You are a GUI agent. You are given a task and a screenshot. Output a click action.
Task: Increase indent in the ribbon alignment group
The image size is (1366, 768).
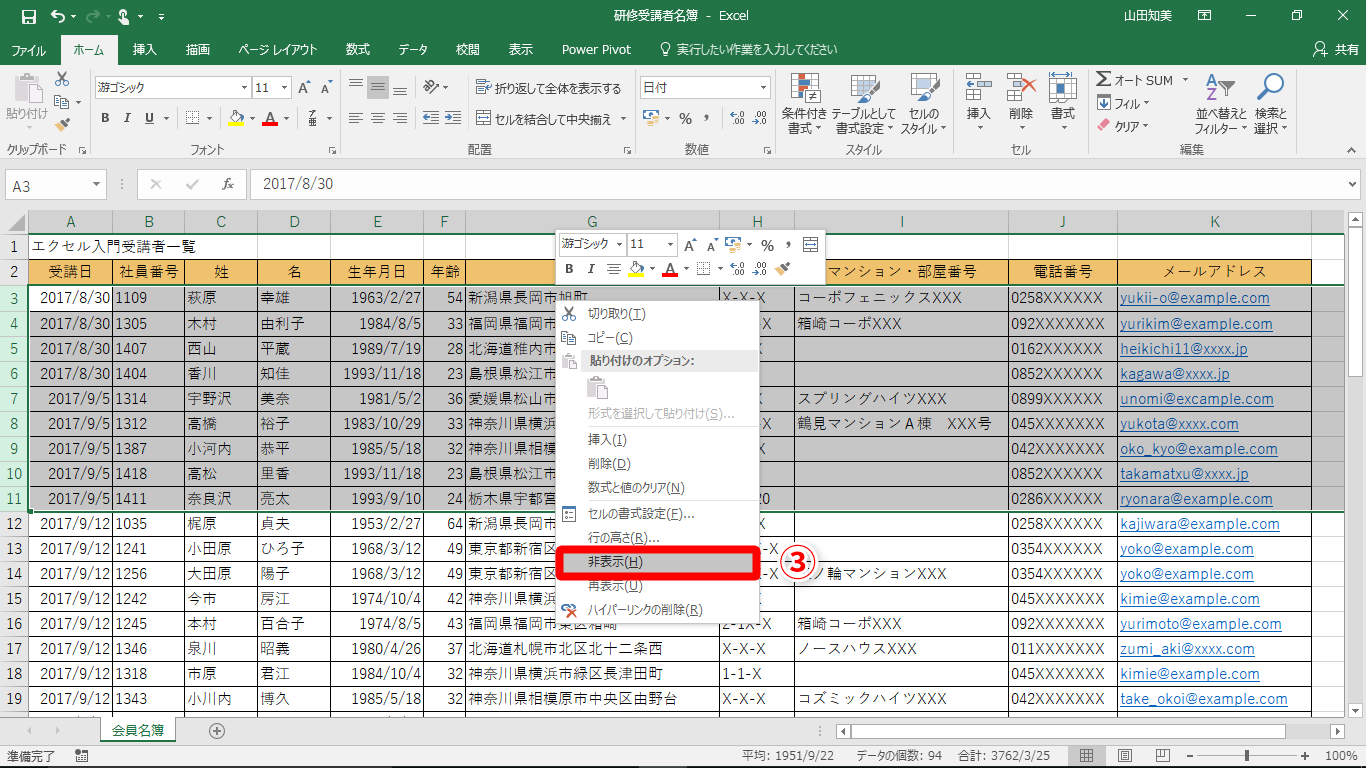[x=453, y=119]
